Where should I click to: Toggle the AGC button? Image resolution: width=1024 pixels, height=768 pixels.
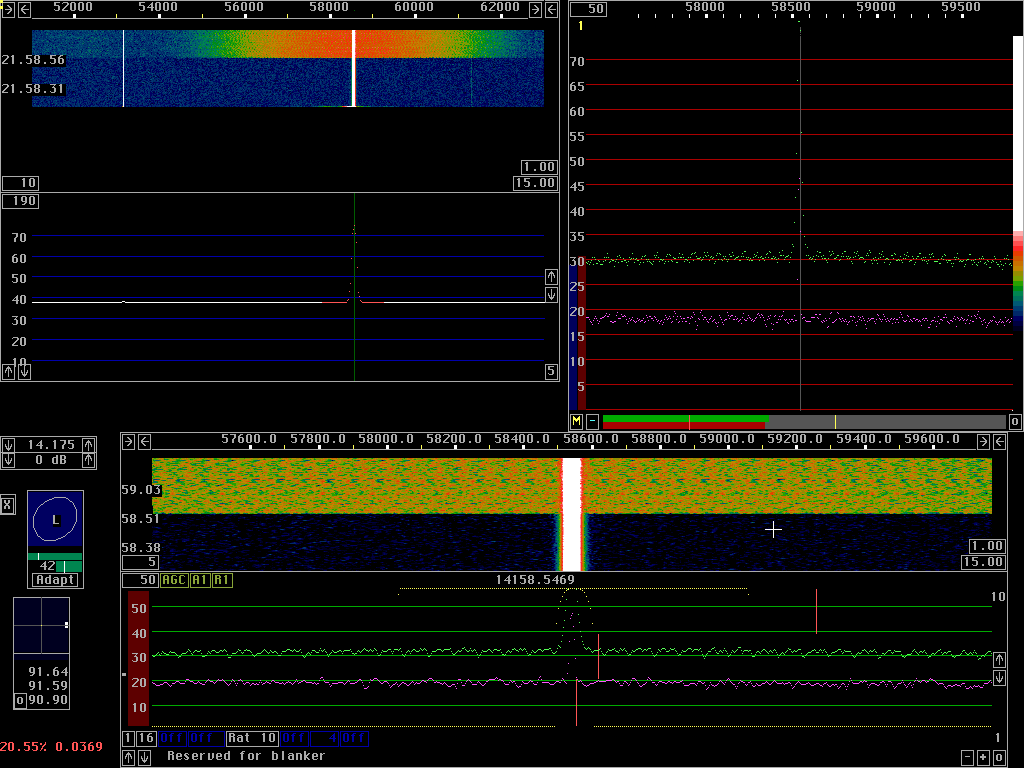click(x=174, y=580)
